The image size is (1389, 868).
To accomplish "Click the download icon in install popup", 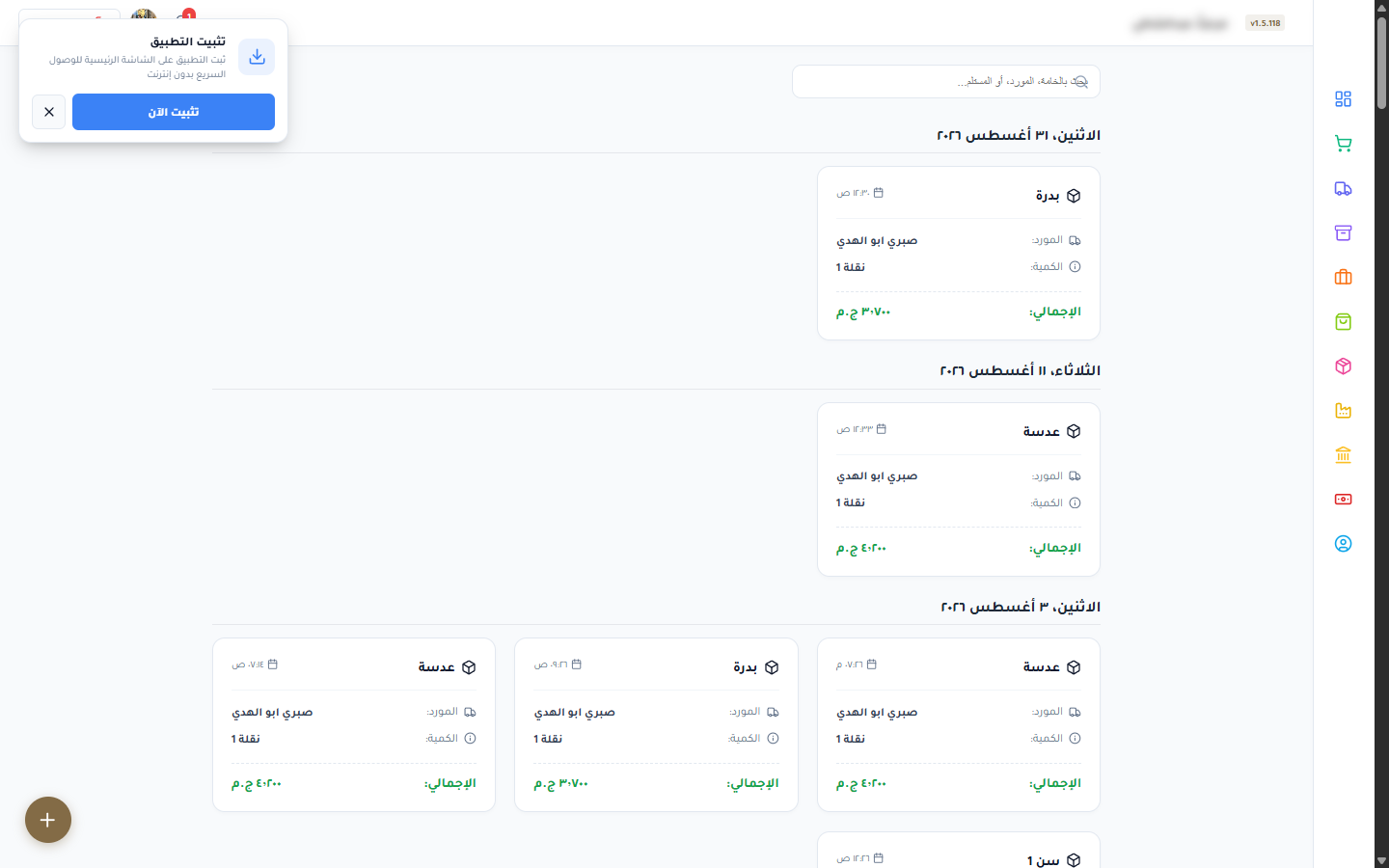I will pos(257,57).
